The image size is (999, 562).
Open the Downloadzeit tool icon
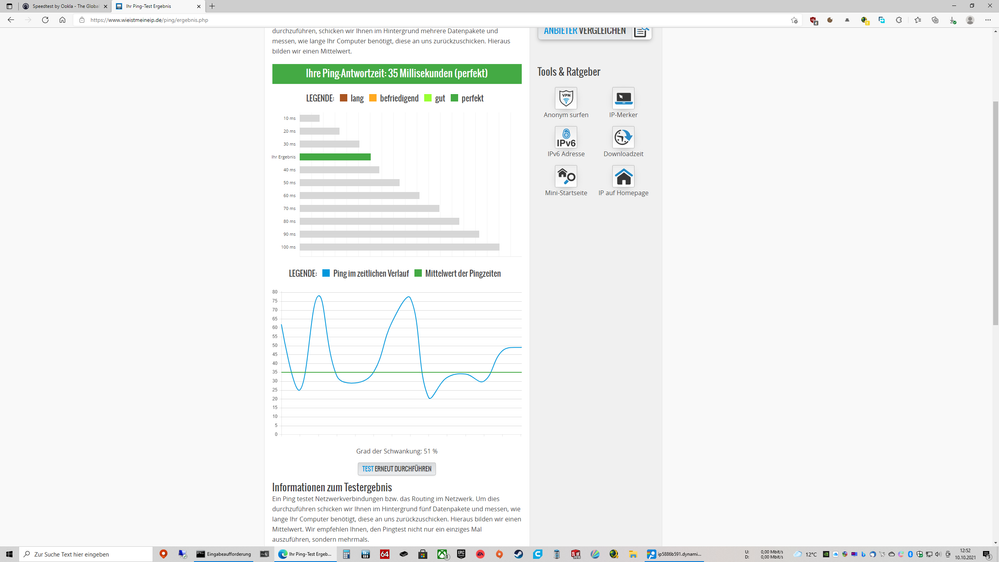[623, 137]
